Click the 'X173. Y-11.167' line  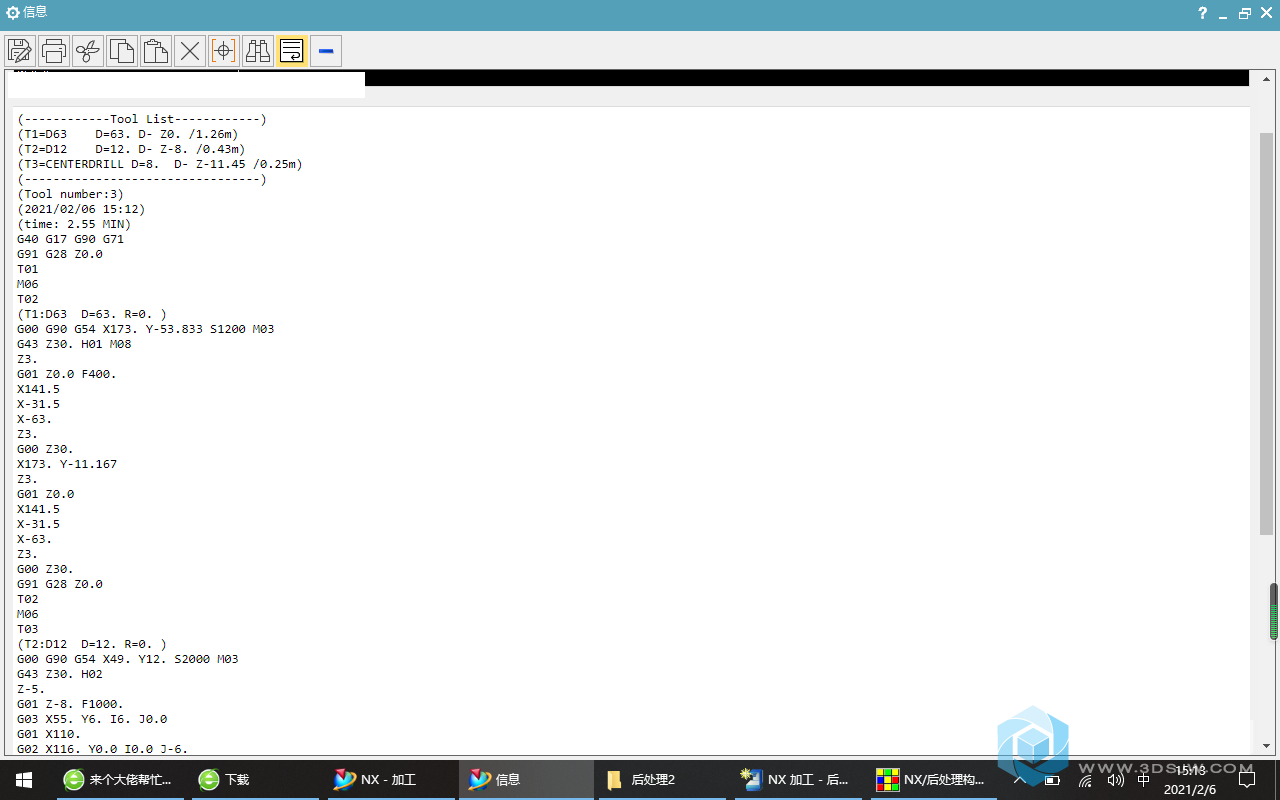(x=67, y=464)
